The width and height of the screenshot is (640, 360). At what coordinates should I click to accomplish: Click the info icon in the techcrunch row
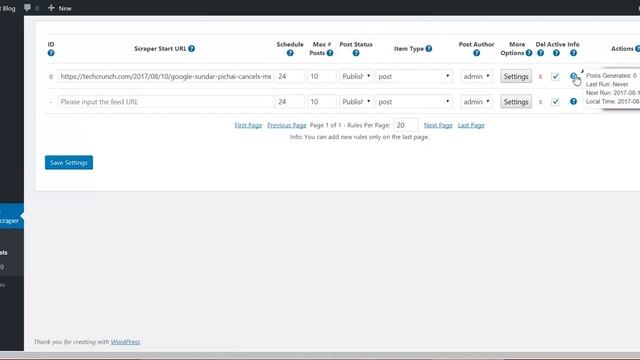pos(573,76)
